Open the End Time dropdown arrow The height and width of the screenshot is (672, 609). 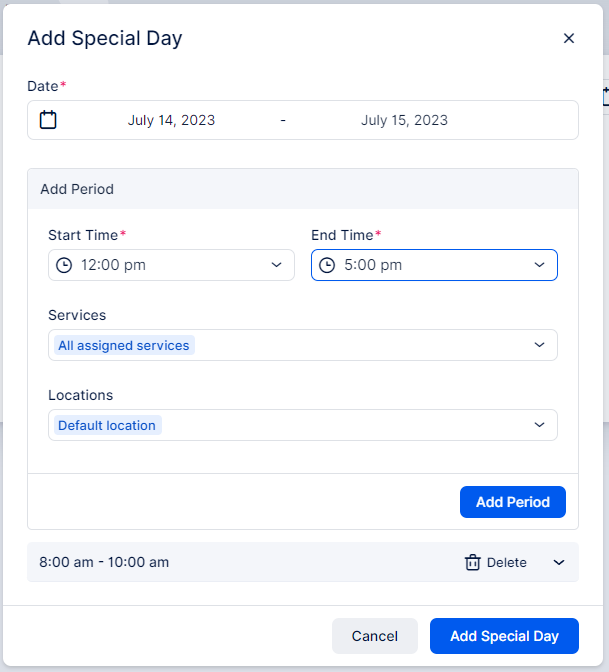pyautogui.click(x=540, y=265)
